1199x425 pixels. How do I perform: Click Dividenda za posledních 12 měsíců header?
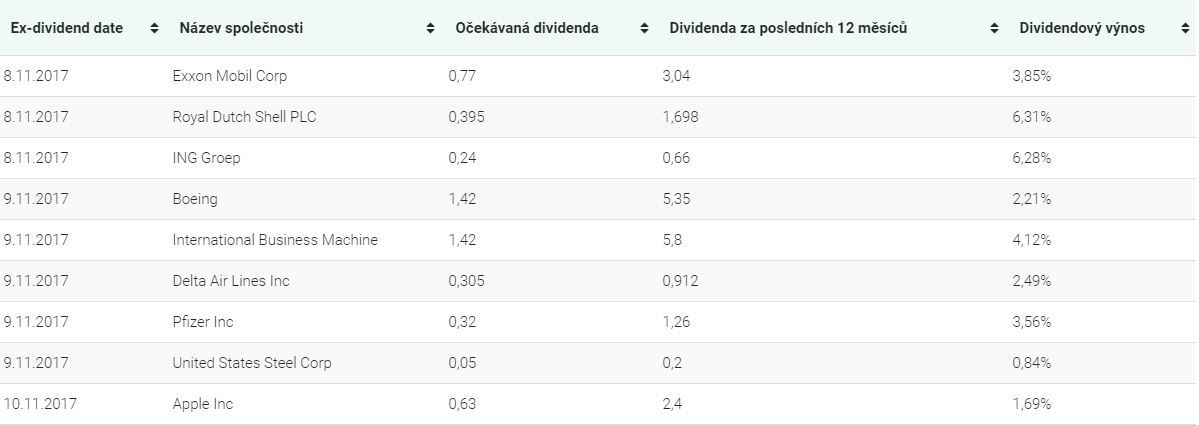coord(788,28)
